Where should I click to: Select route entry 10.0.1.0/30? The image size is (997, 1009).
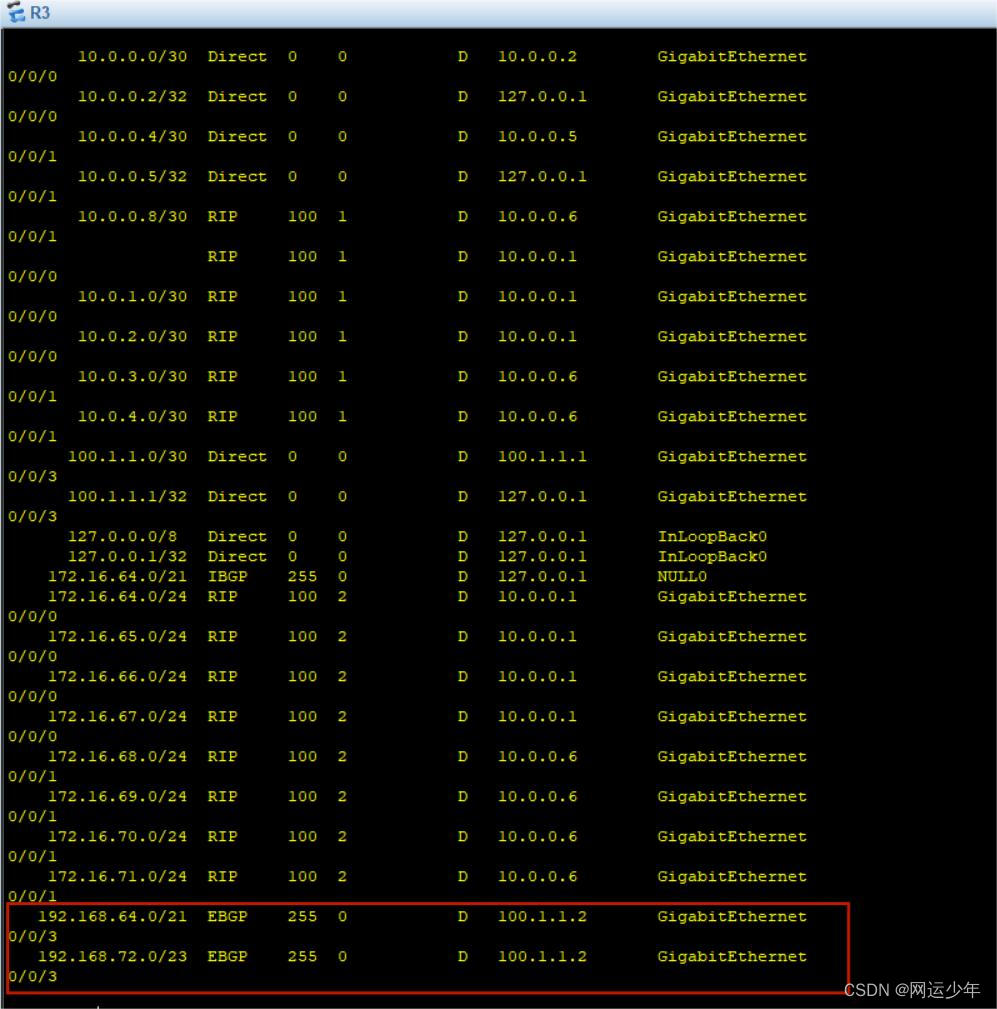[133, 297]
